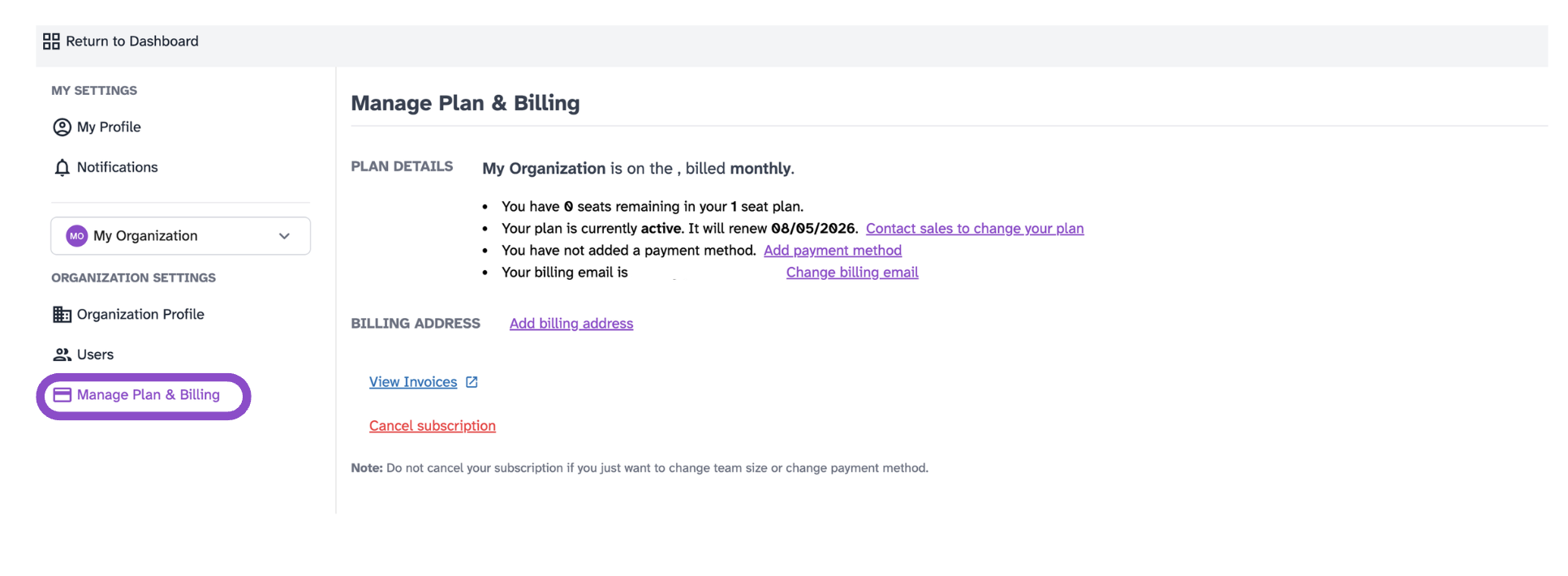Click Change billing email link
Viewport: 1568px width, 576px height.
click(x=852, y=273)
